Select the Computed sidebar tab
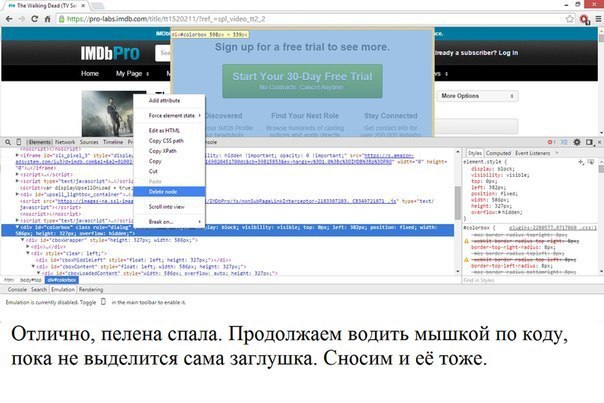Screen dimensions: 604x403 coord(498,153)
